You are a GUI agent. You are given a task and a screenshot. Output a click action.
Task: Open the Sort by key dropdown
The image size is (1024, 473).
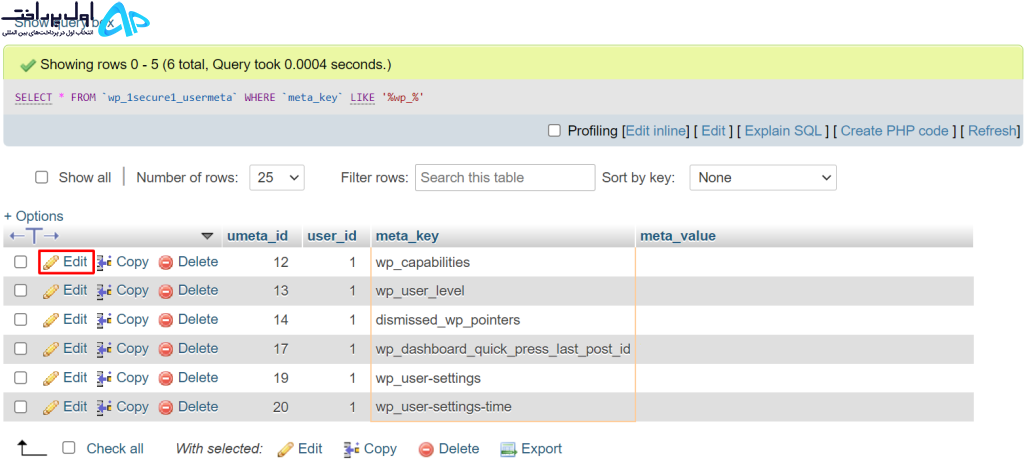763,178
